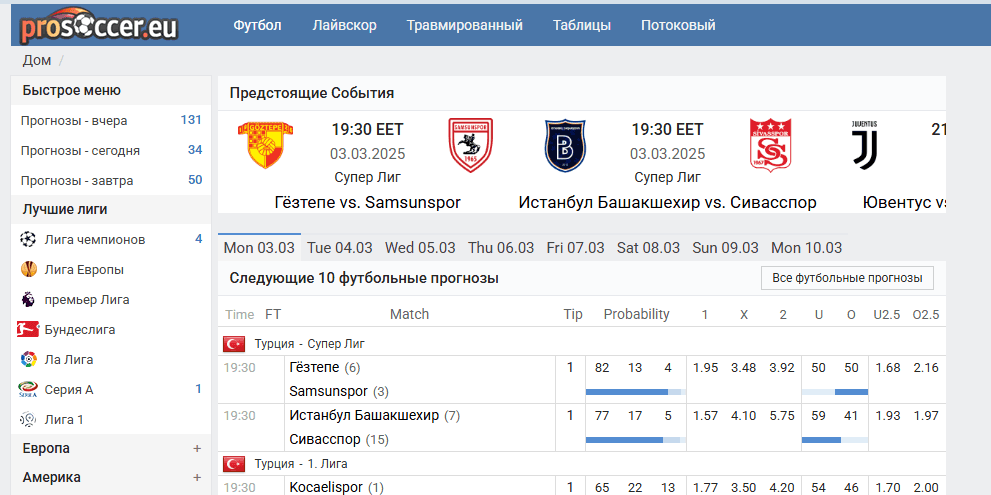Open the Лайвскор menu item

pyautogui.click(x=344, y=25)
